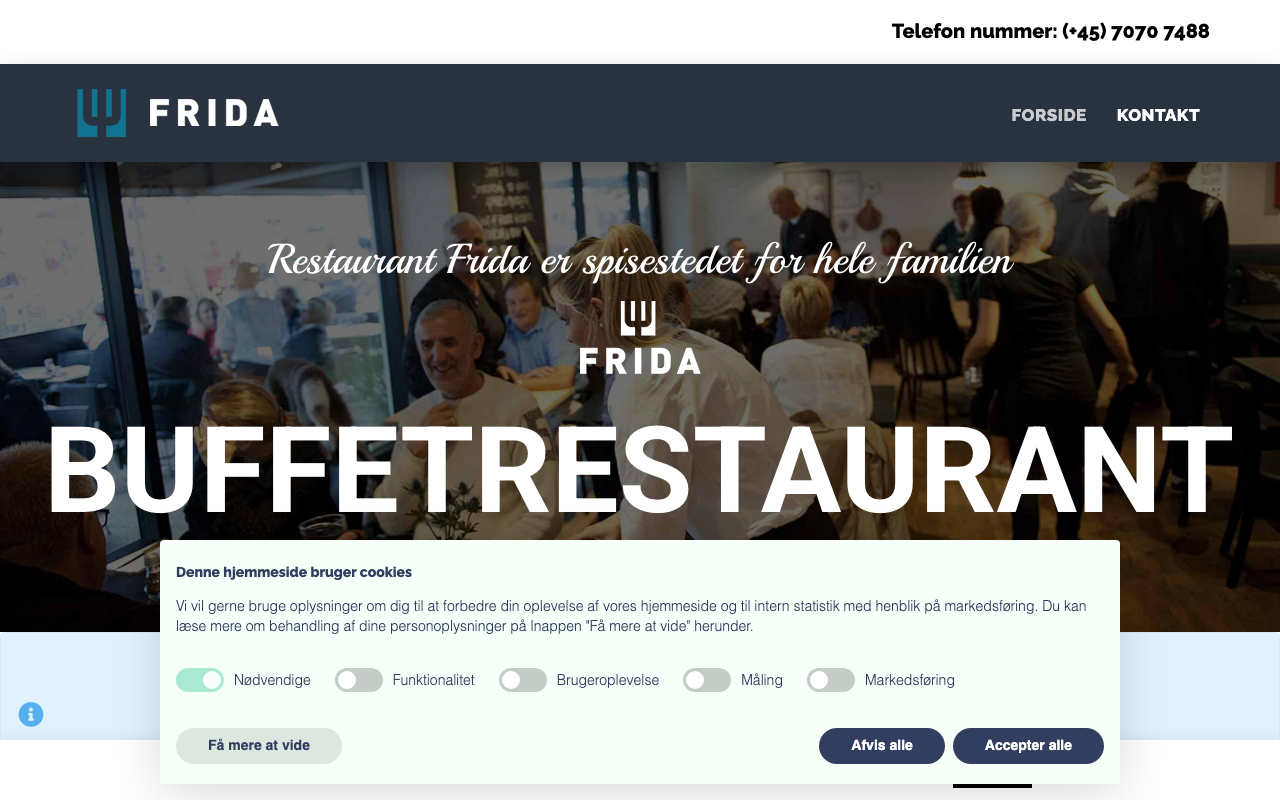Switch on Markedsføring cookies

831,680
